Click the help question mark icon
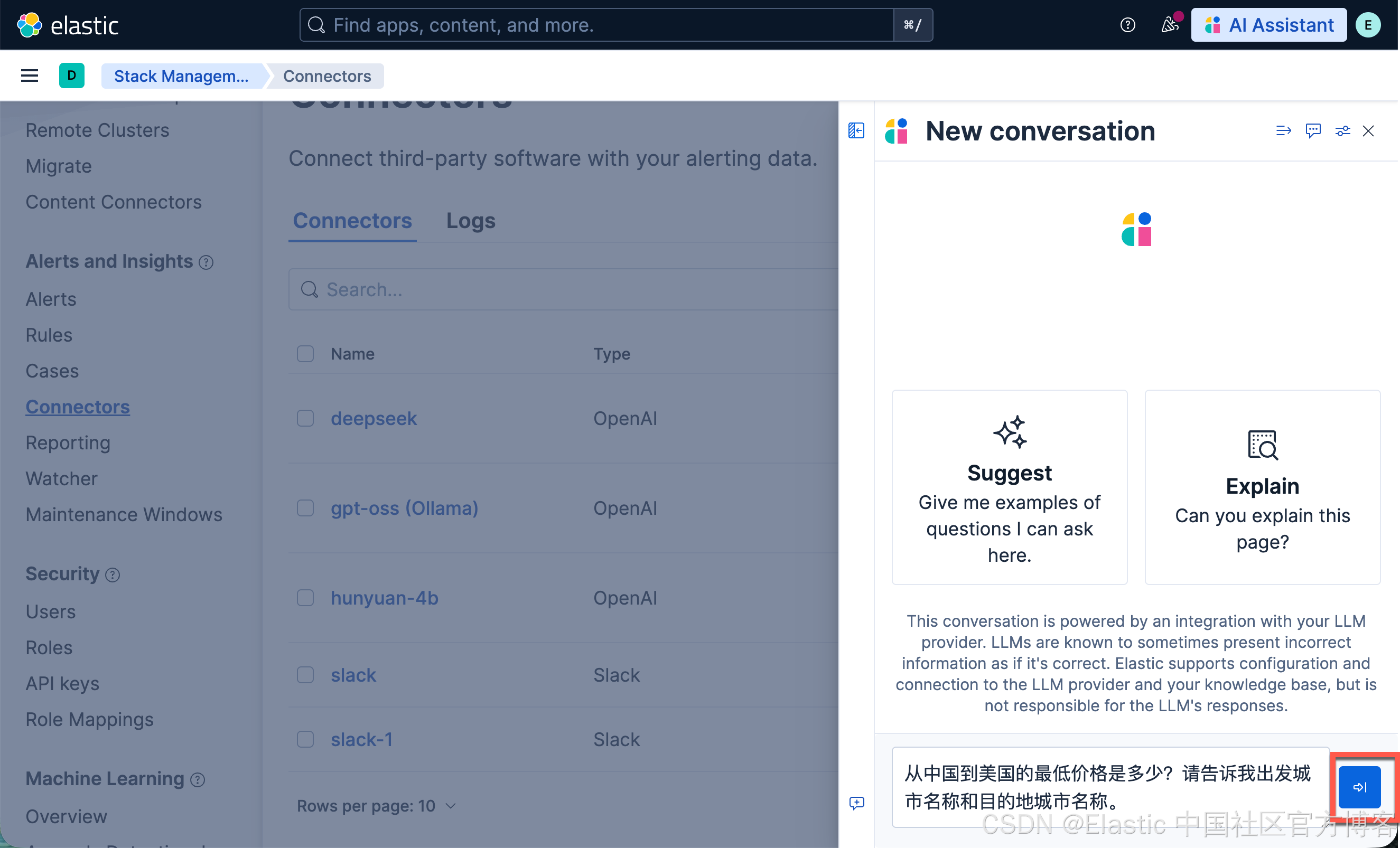This screenshot has height=848, width=1400. [x=1127, y=25]
